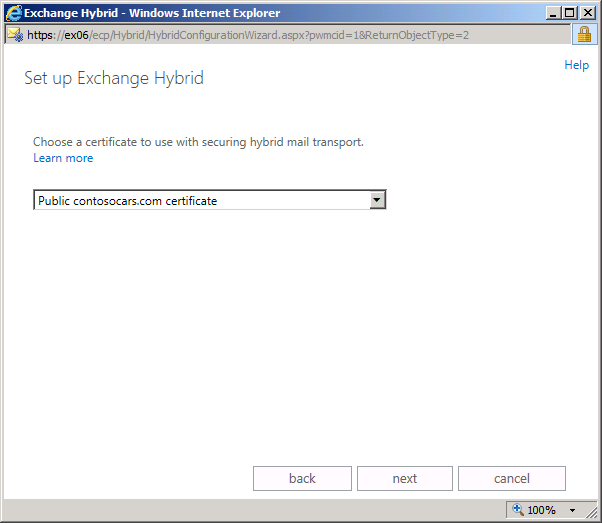
Task: Abort the wizard with cancel button
Action: pyautogui.click(x=512, y=478)
